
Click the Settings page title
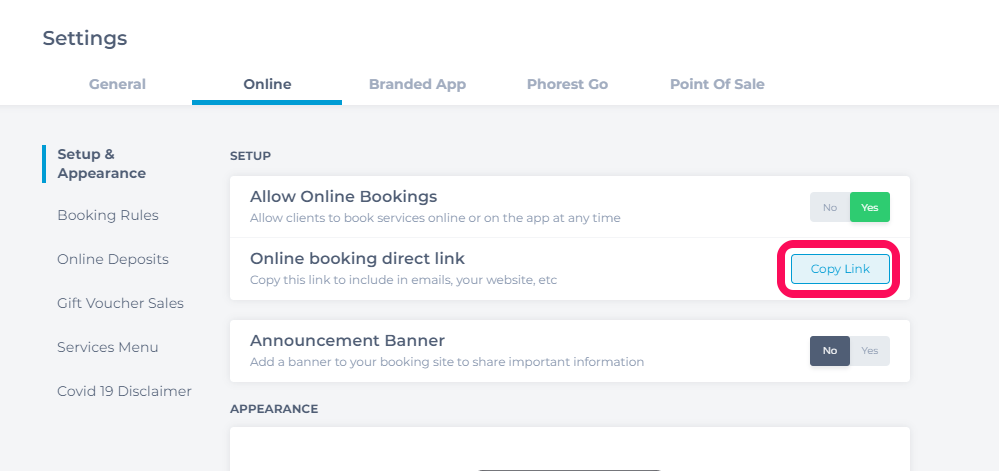[x=85, y=38]
